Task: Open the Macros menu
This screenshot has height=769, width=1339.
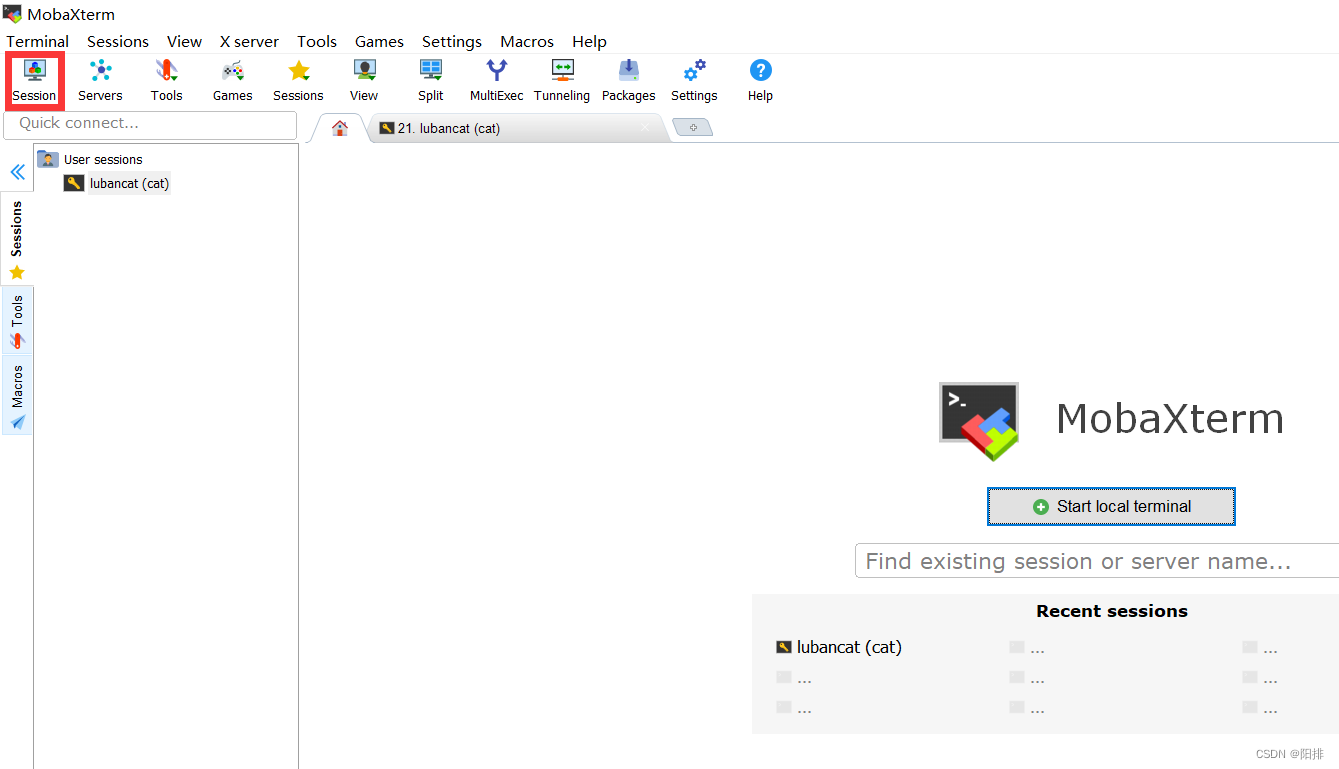Action: [x=527, y=41]
